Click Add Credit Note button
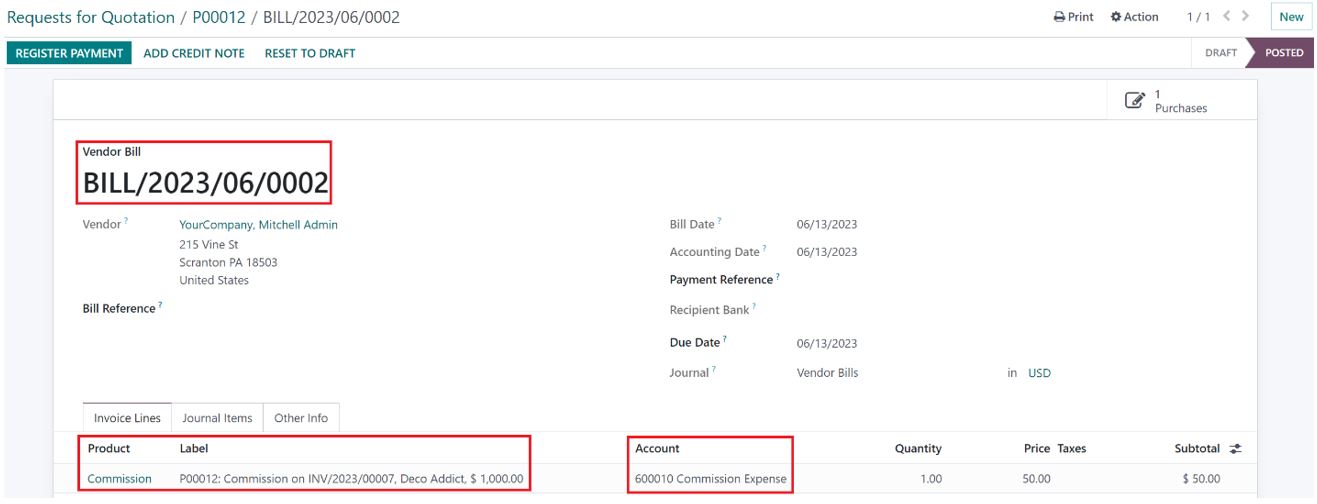 click(194, 53)
